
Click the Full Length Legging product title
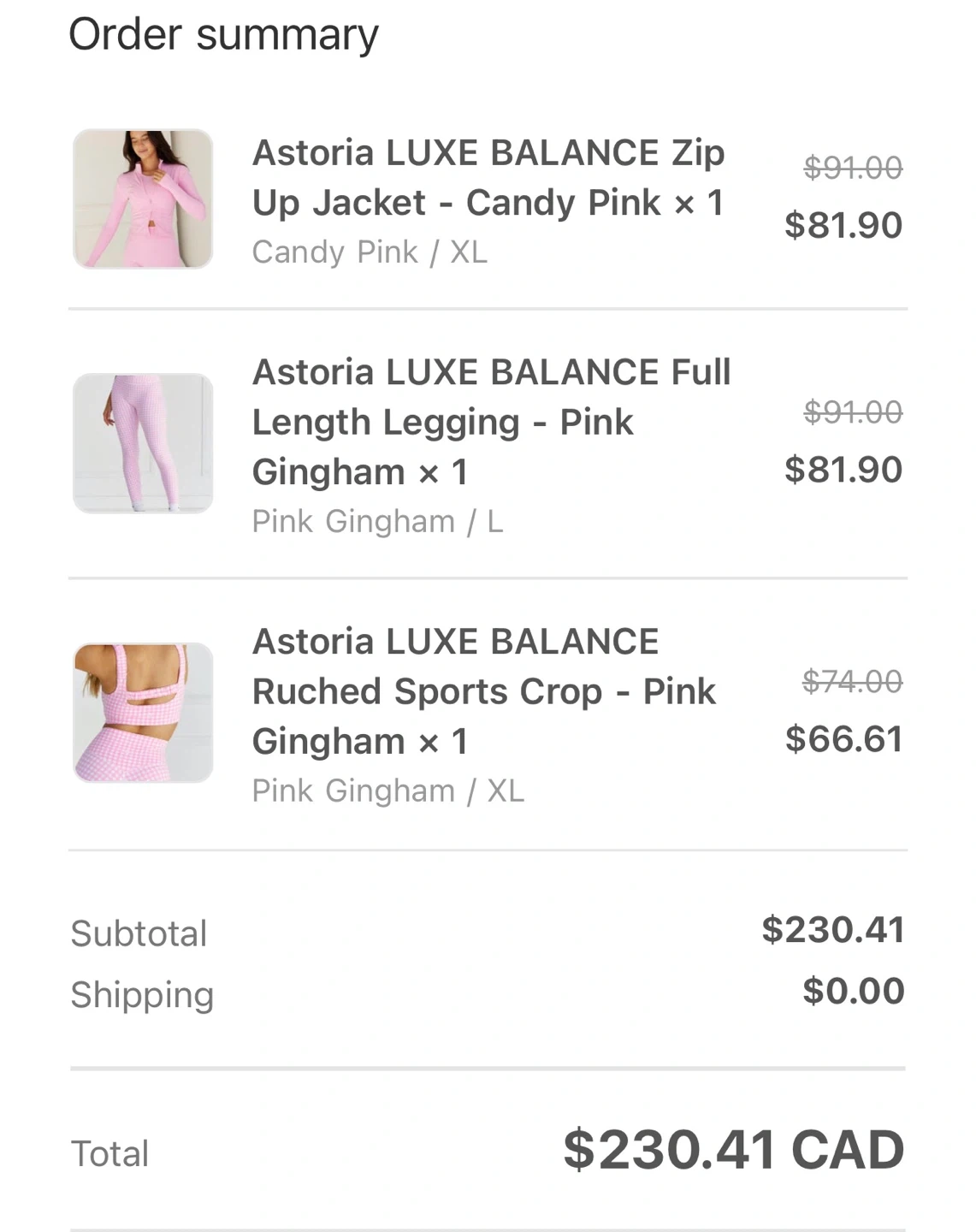click(x=491, y=422)
